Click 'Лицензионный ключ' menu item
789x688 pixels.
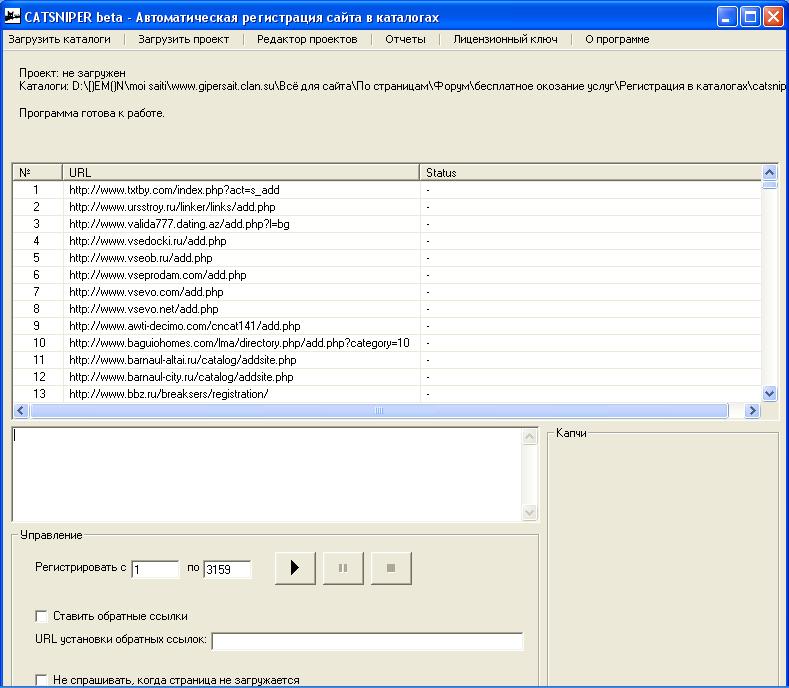pyautogui.click(x=505, y=39)
